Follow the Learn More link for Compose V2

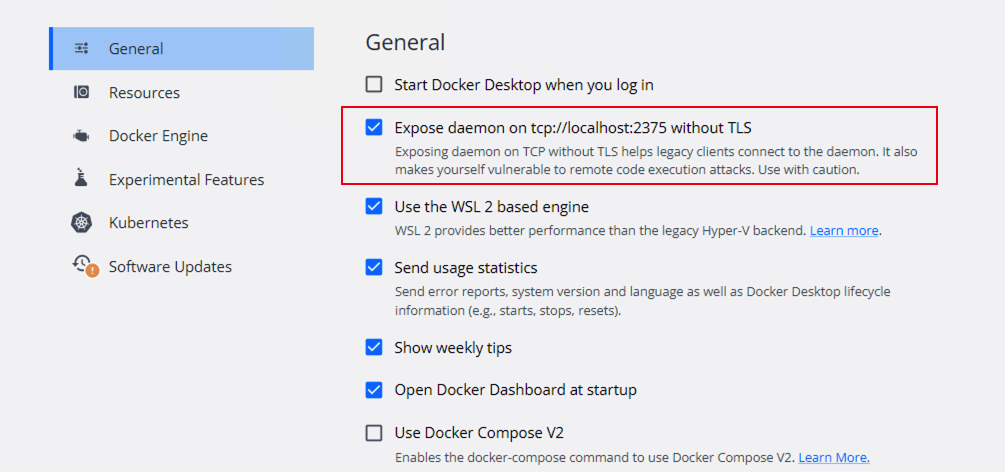tap(834, 457)
